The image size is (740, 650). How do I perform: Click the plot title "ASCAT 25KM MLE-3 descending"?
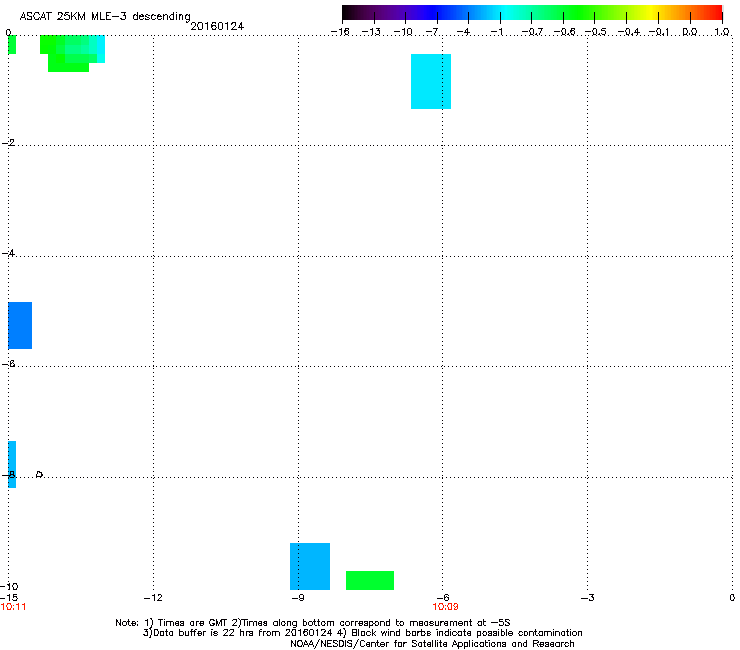coord(105,16)
